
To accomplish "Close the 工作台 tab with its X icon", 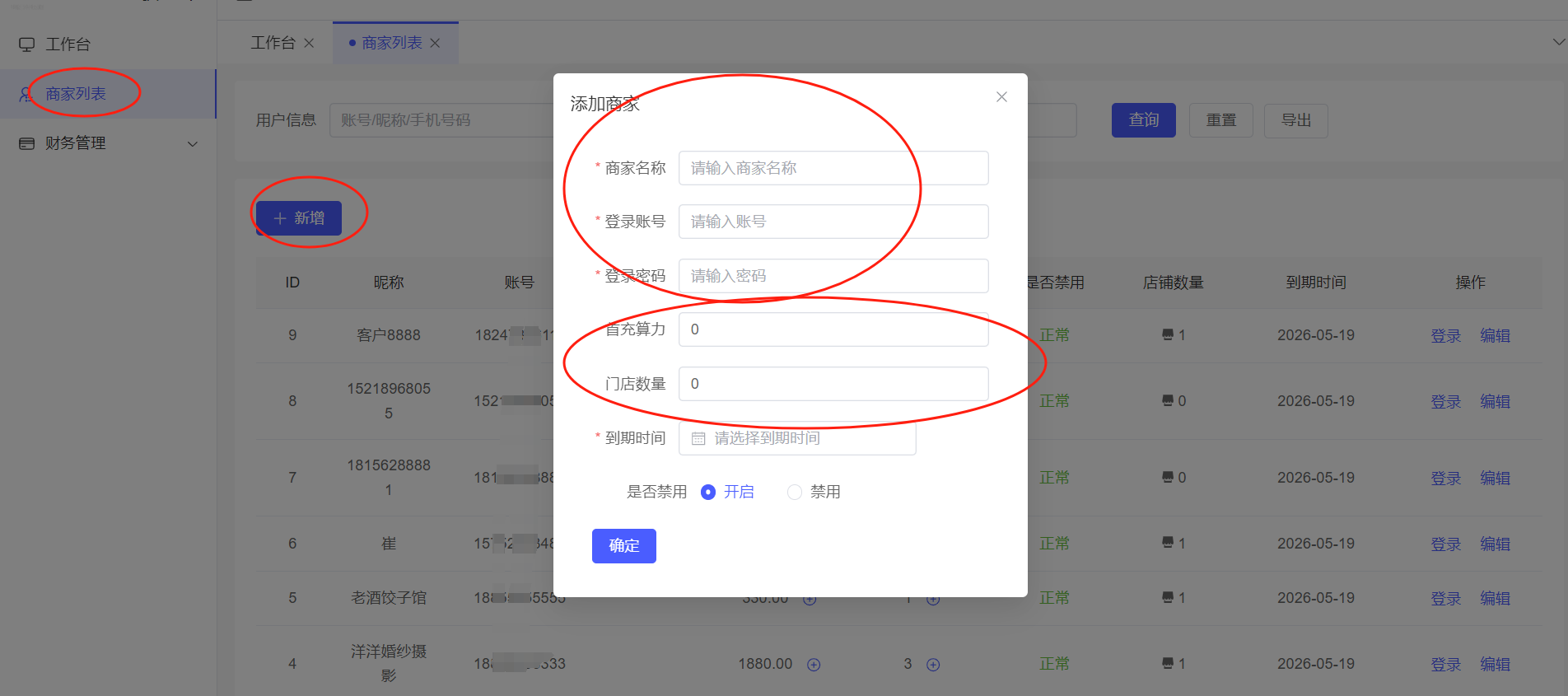I will click(309, 43).
